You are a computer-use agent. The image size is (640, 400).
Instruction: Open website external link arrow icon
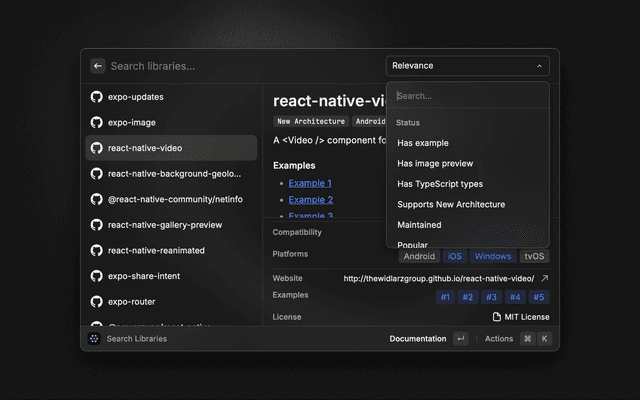[x=545, y=278]
